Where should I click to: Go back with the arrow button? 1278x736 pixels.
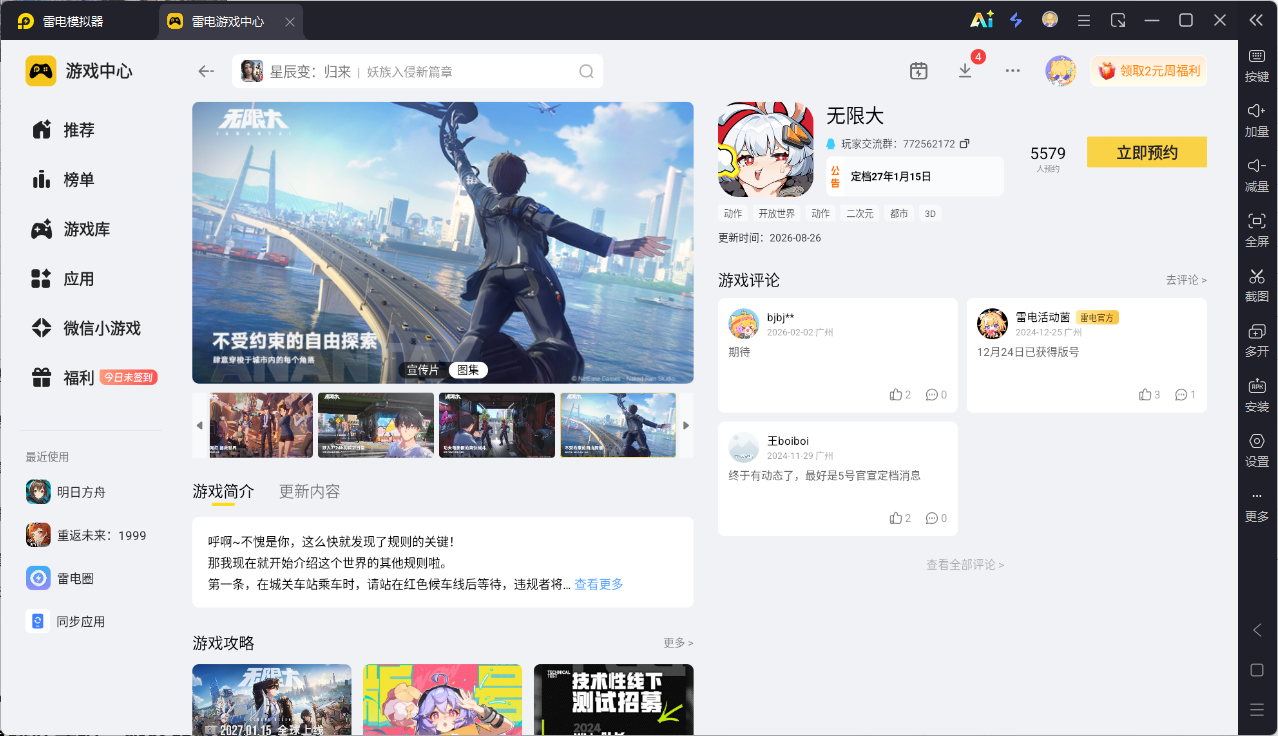[206, 71]
